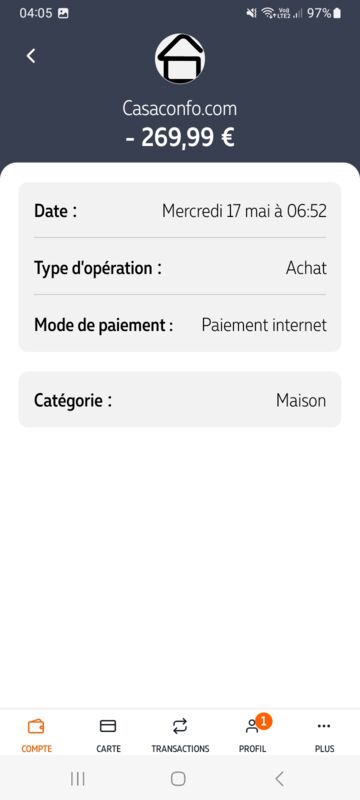Tap the battery indicator in status bar
Viewport: 360px width, 800px height.
click(337, 14)
